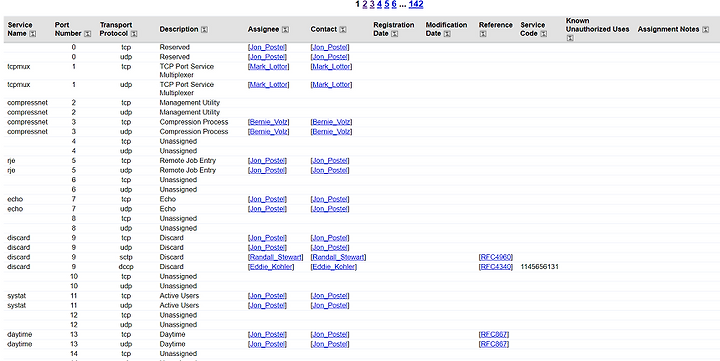Click the Description column filter icon
The image size is (720, 361).
204,30
